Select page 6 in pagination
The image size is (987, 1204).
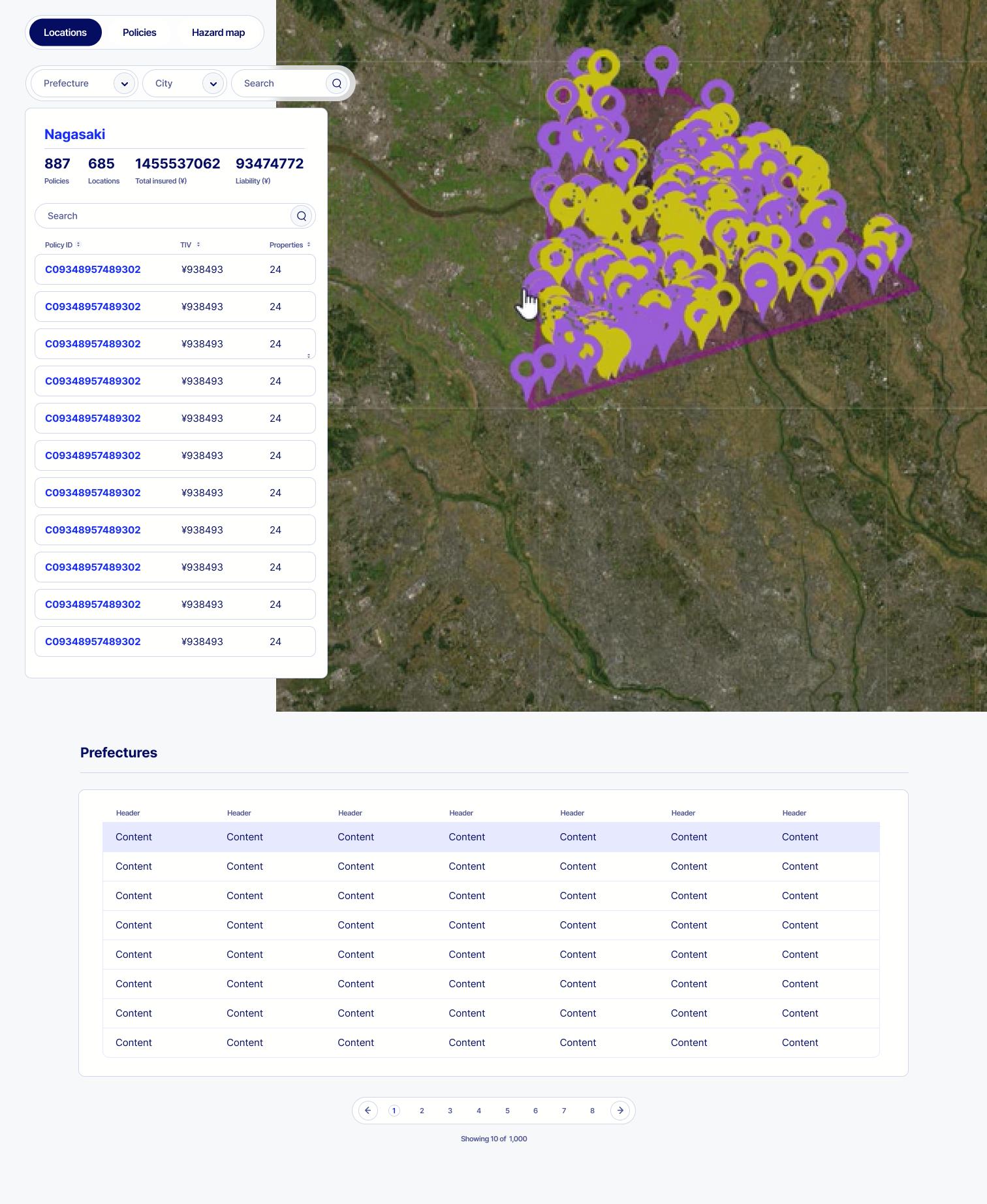[x=535, y=1111]
